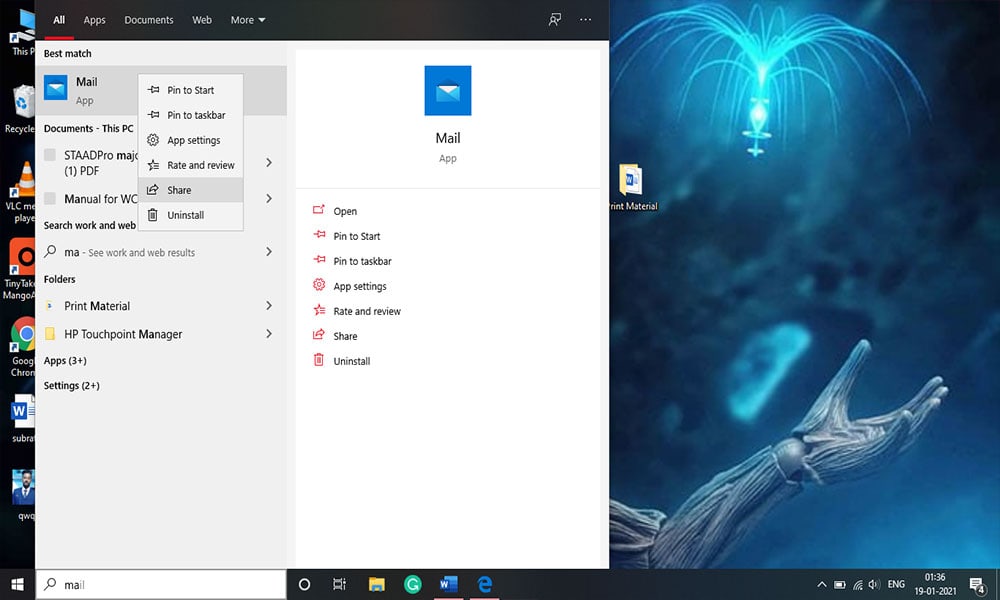This screenshot has width=1000, height=600.
Task: Click the feedback icon in search header
Action: (555, 20)
